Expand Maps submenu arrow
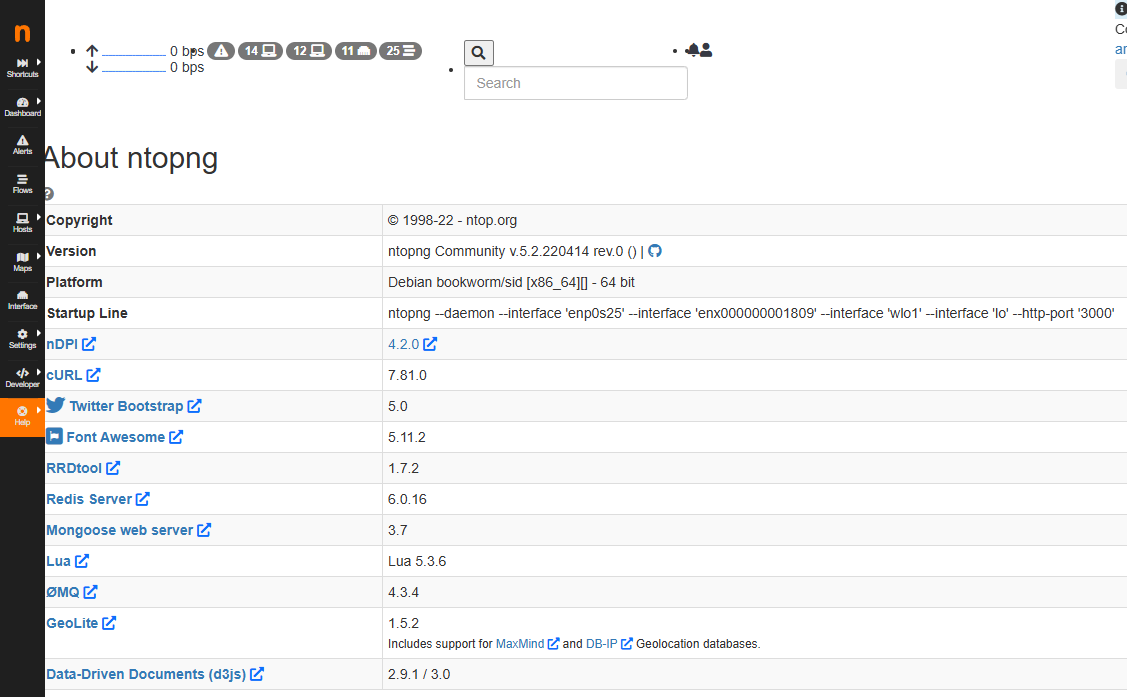 [39, 256]
